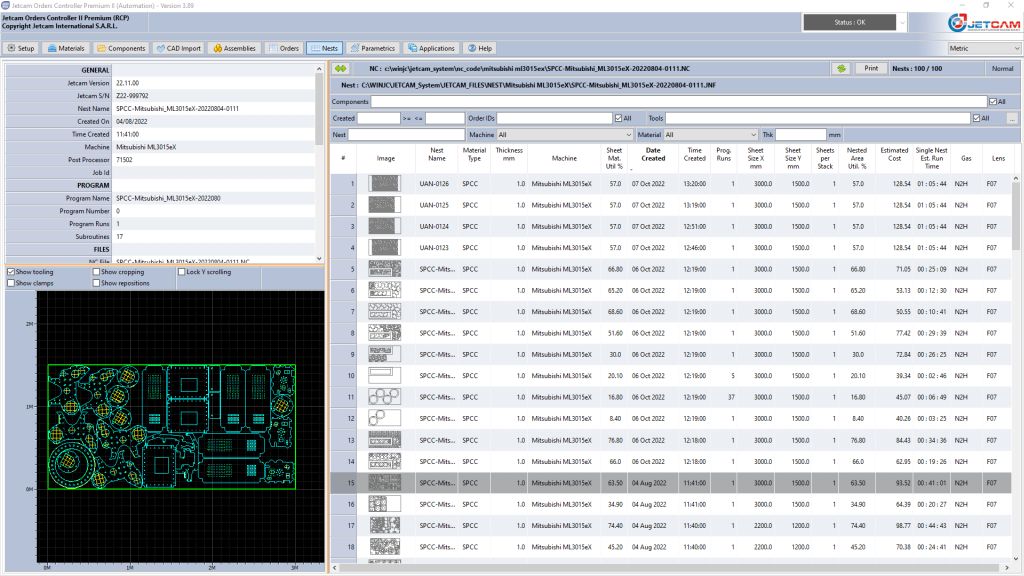Click the ellipsis button next to Tools filter
The width and height of the screenshot is (1024, 576).
pos(1012,118)
